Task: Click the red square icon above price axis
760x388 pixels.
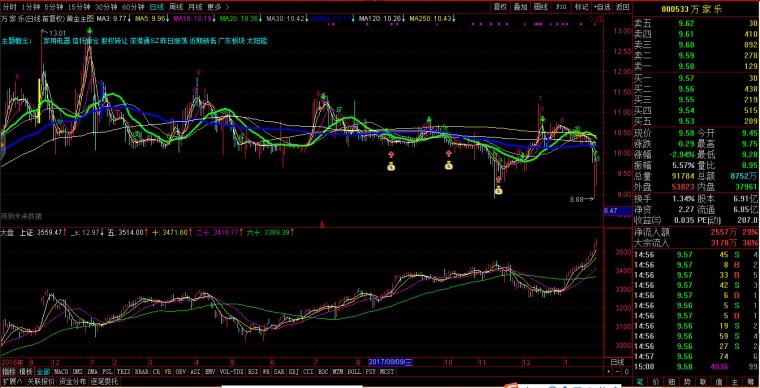Action: (x=599, y=19)
